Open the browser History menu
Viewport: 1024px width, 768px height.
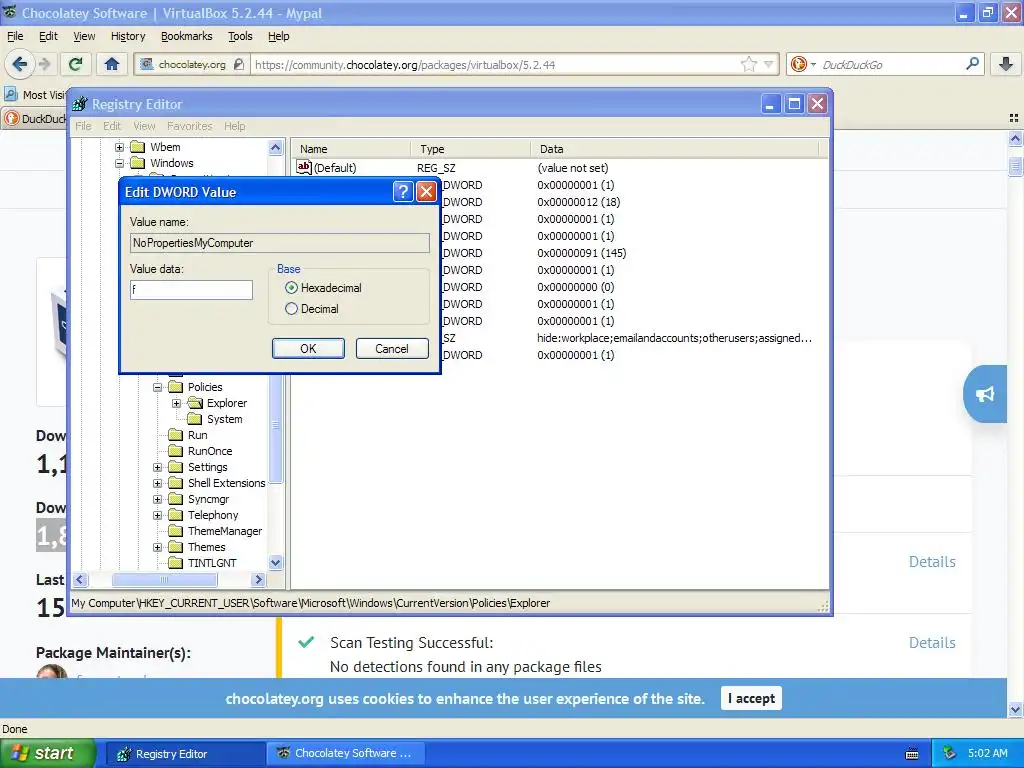point(127,36)
